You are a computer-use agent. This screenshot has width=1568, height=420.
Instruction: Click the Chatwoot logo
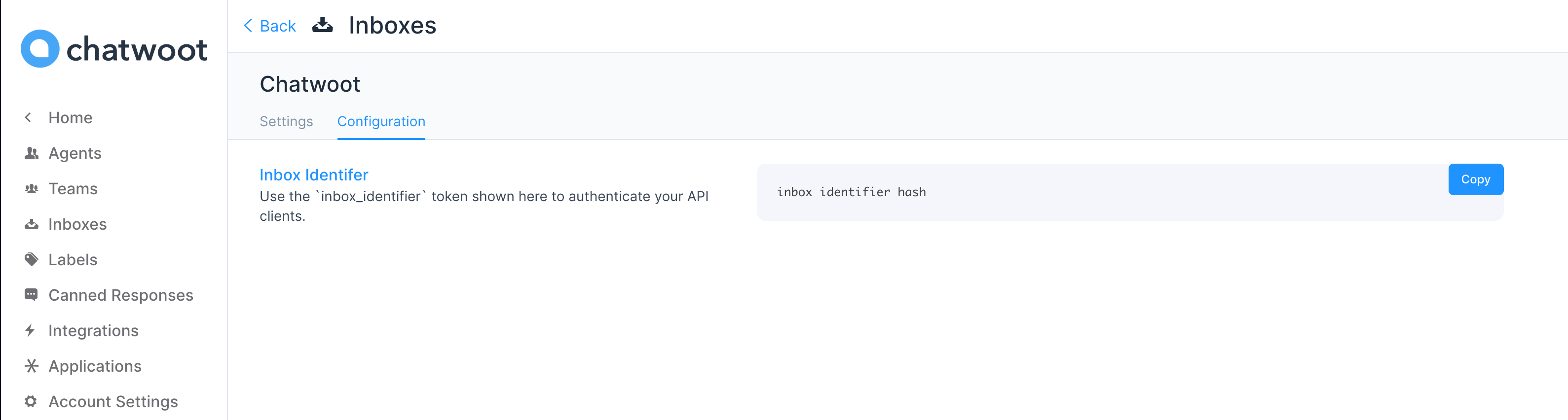(x=114, y=49)
